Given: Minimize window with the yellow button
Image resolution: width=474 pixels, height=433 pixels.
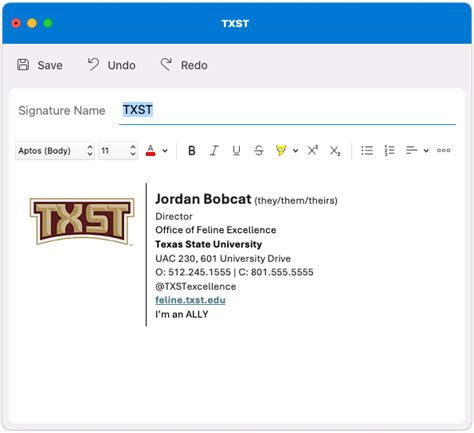Looking at the screenshot, I should tap(32, 23).
